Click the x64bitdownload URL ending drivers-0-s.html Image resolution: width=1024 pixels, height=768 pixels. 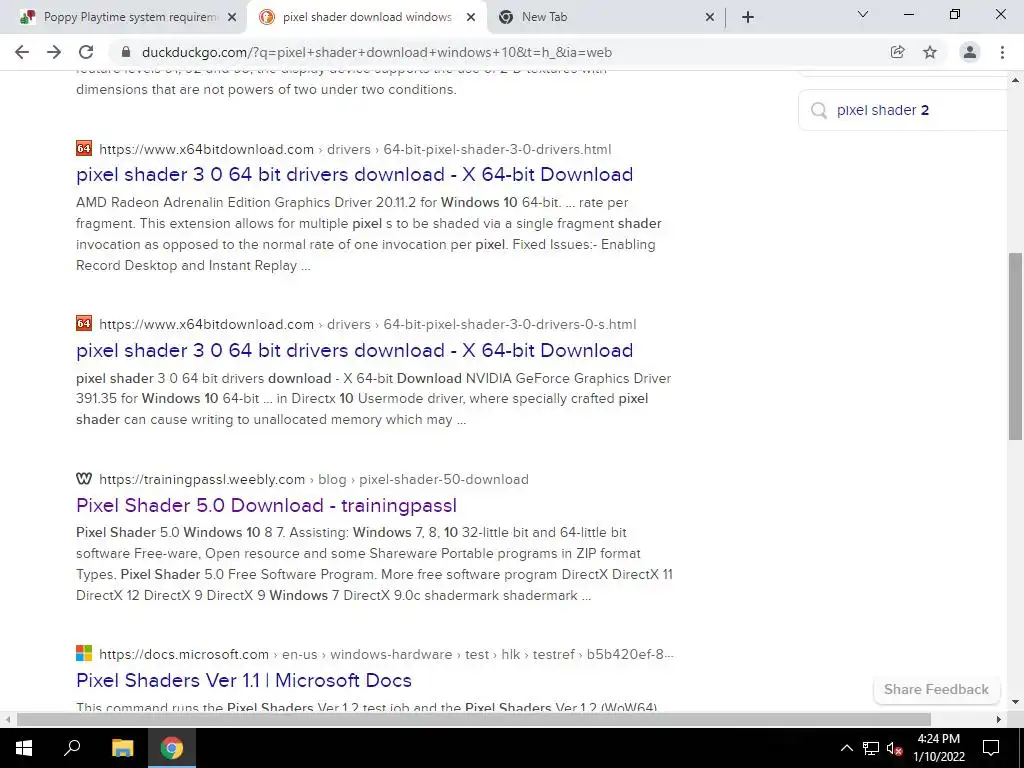coord(368,324)
